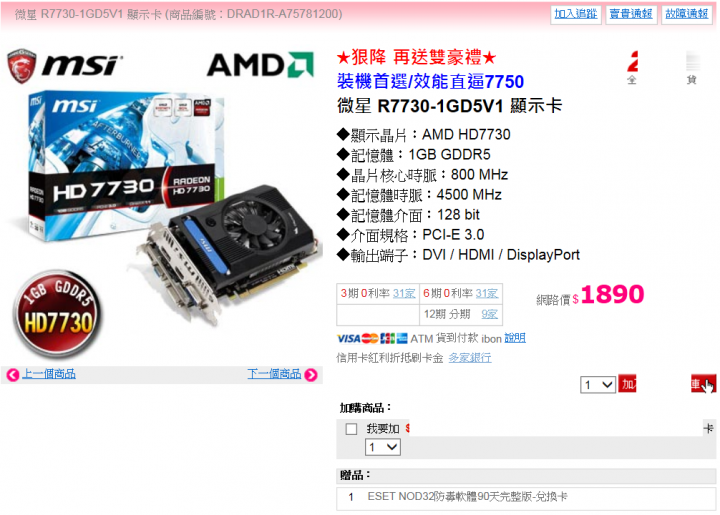Click the MSI dragon shield logo
Image resolution: width=720 pixels, height=515 pixels.
coord(21,66)
